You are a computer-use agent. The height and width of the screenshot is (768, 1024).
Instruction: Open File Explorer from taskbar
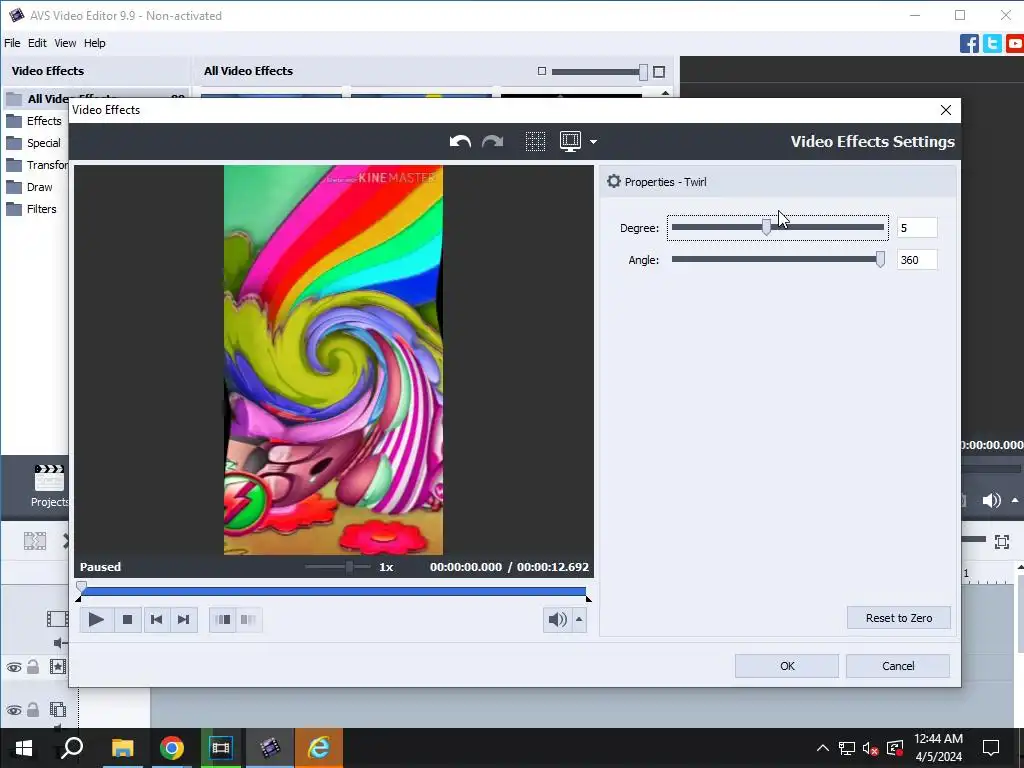pyautogui.click(x=122, y=748)
